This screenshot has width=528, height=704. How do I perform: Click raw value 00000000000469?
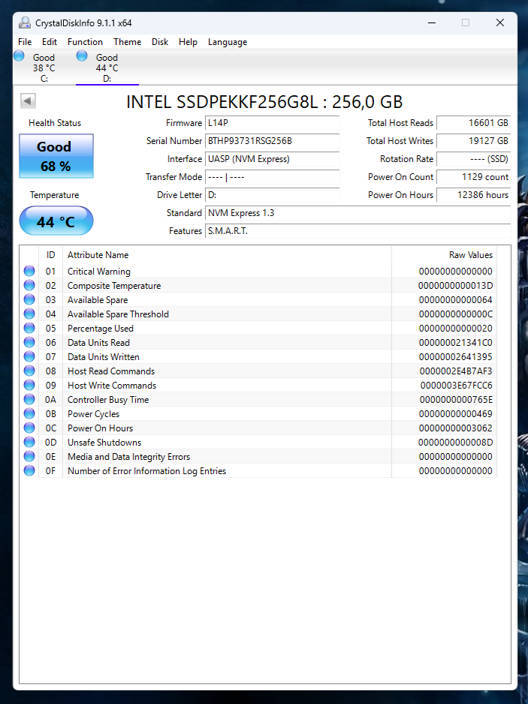[x=455, y=414]
